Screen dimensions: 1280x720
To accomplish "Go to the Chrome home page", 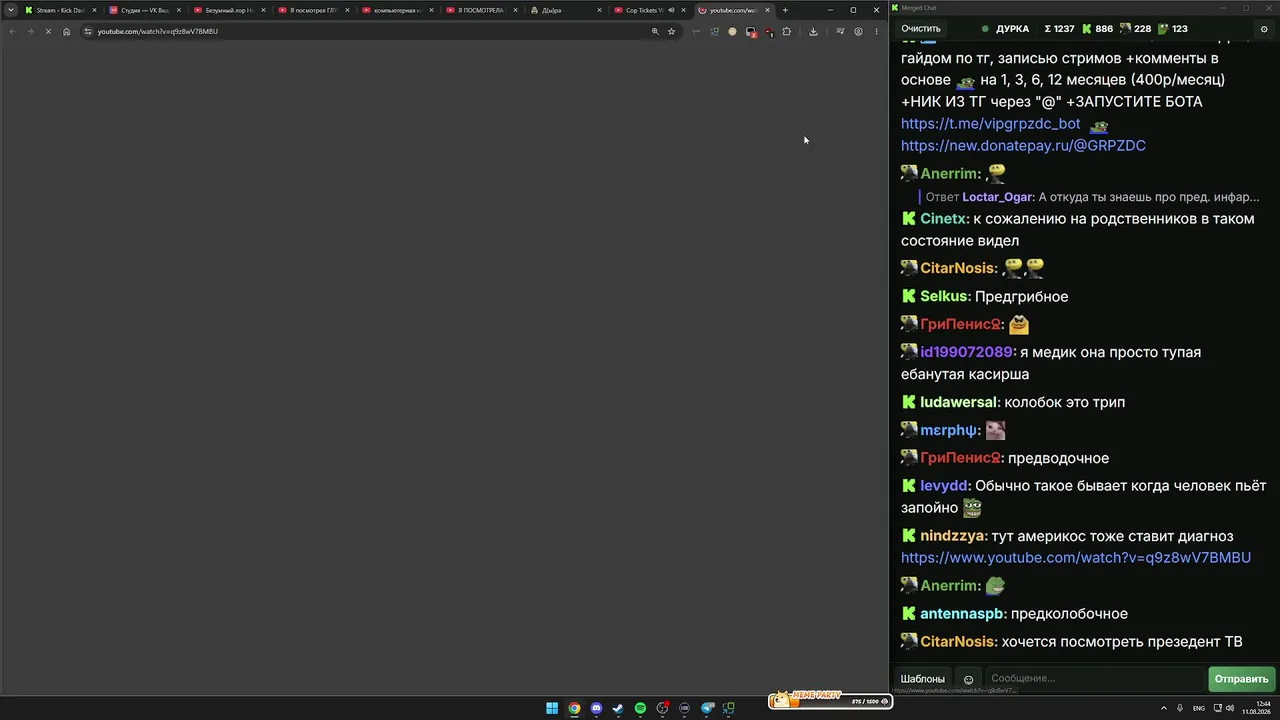I will pyautogui.click(x=67, y=31).
